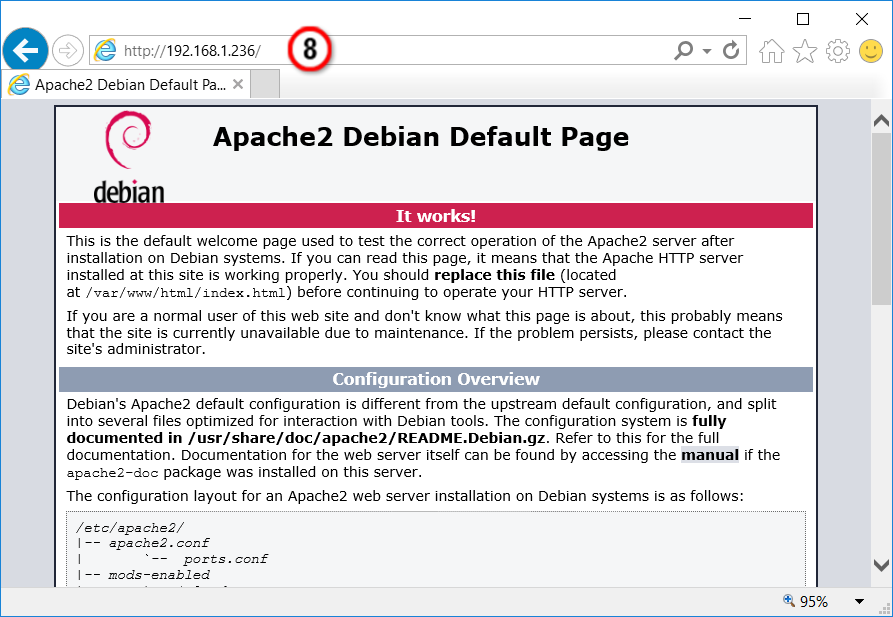The image size is (893, 617).
Task: Open a new tab with the blank tab button
Action: 265,84
